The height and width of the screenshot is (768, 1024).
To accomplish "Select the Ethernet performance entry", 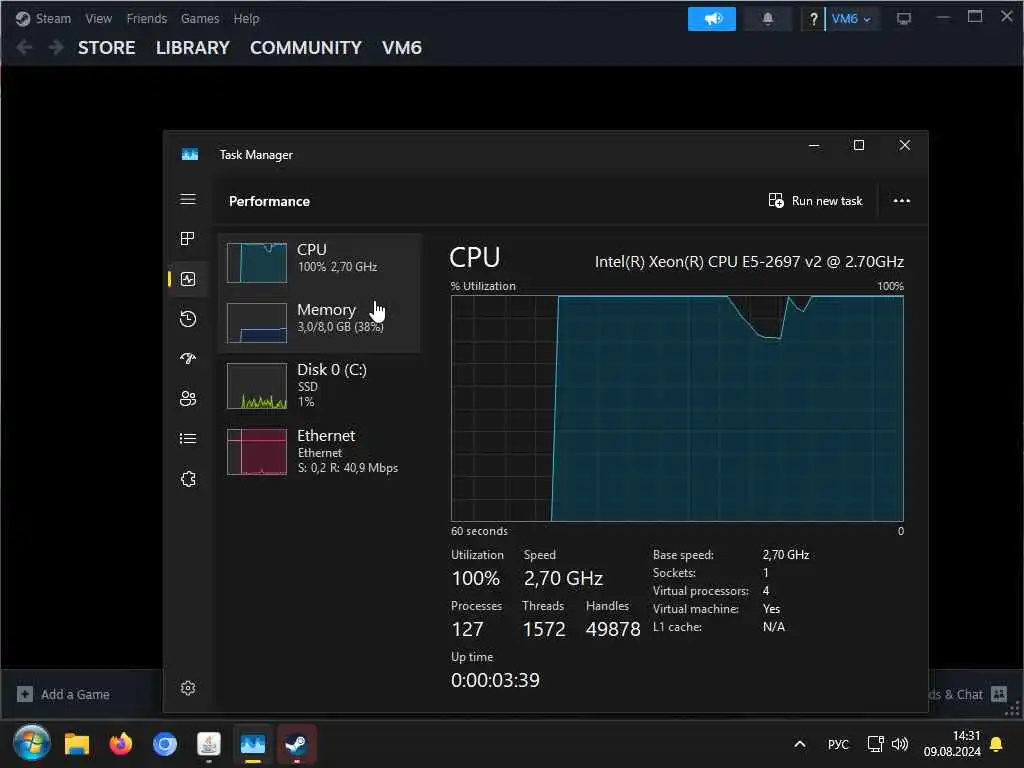I will pyautogui.click(x=320, y=451).
